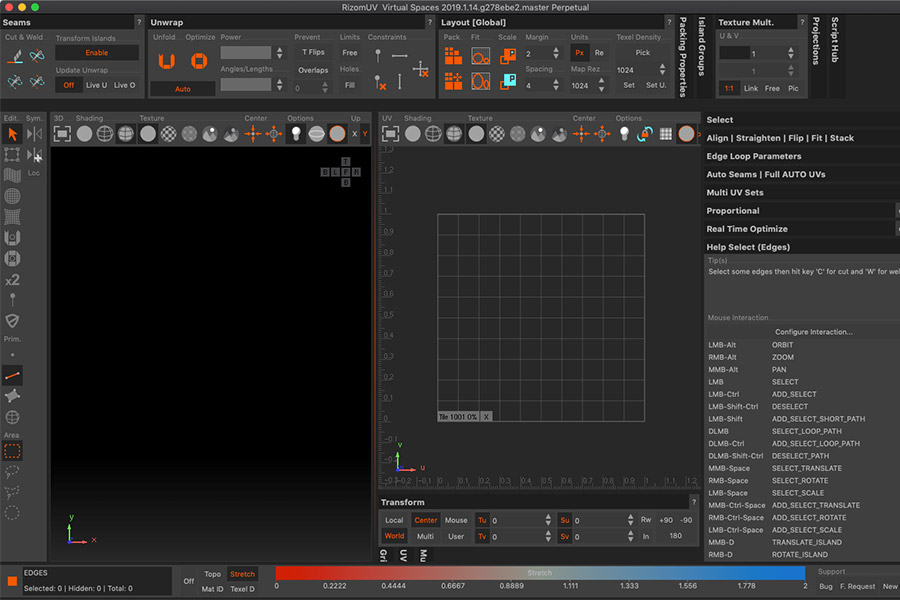This screenshot has width=900, height=600.
Task: Click the checker texture icon in 3D toolbar
Action: click(x=168, y=134)
